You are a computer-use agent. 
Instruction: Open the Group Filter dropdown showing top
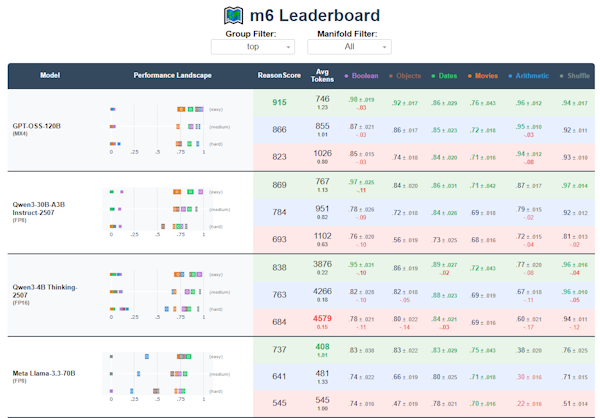[253, 47]
